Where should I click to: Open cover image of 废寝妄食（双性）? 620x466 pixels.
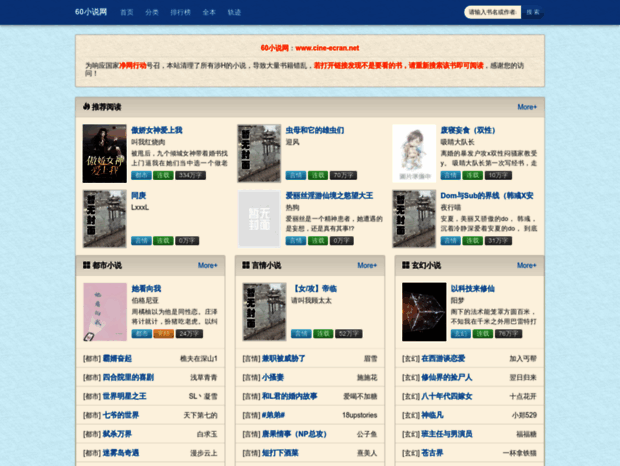413,153
